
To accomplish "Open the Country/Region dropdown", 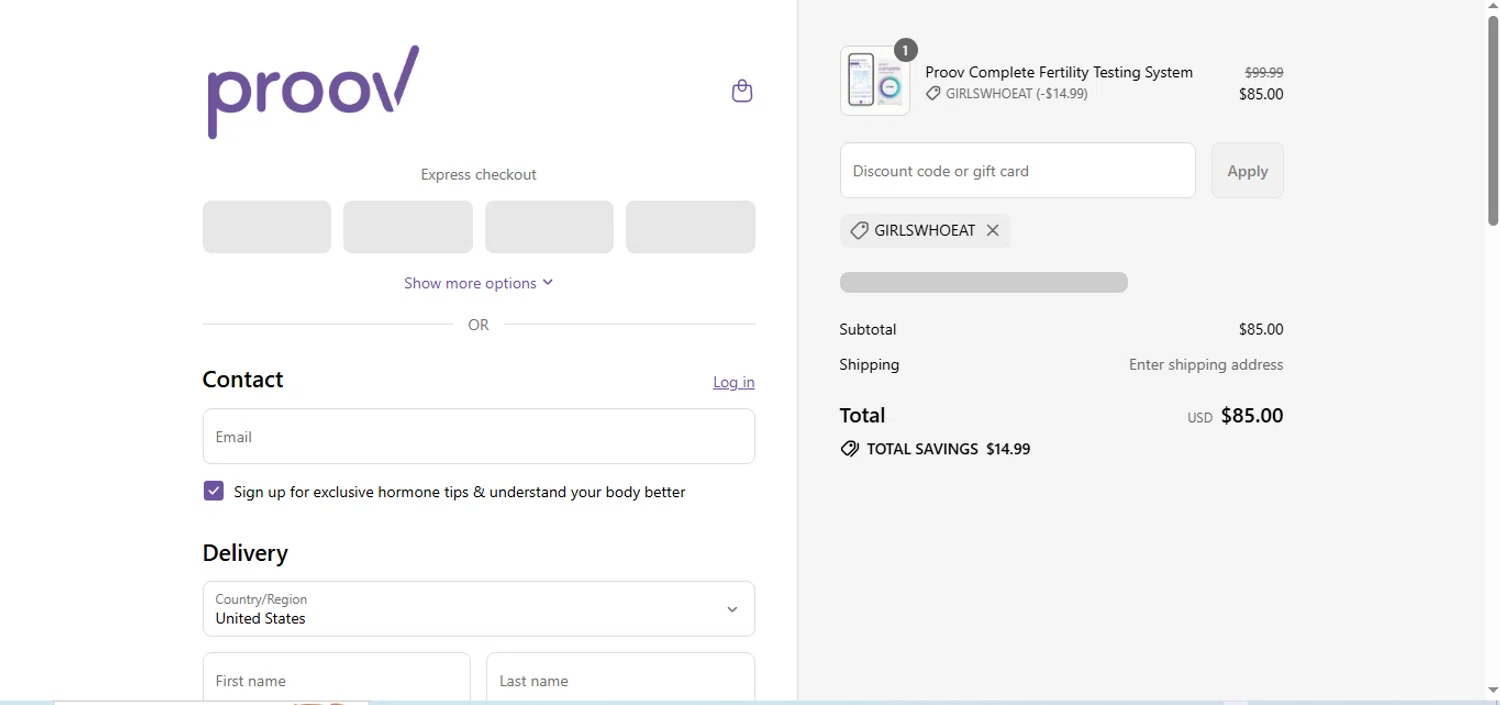I will pos(479,609).
